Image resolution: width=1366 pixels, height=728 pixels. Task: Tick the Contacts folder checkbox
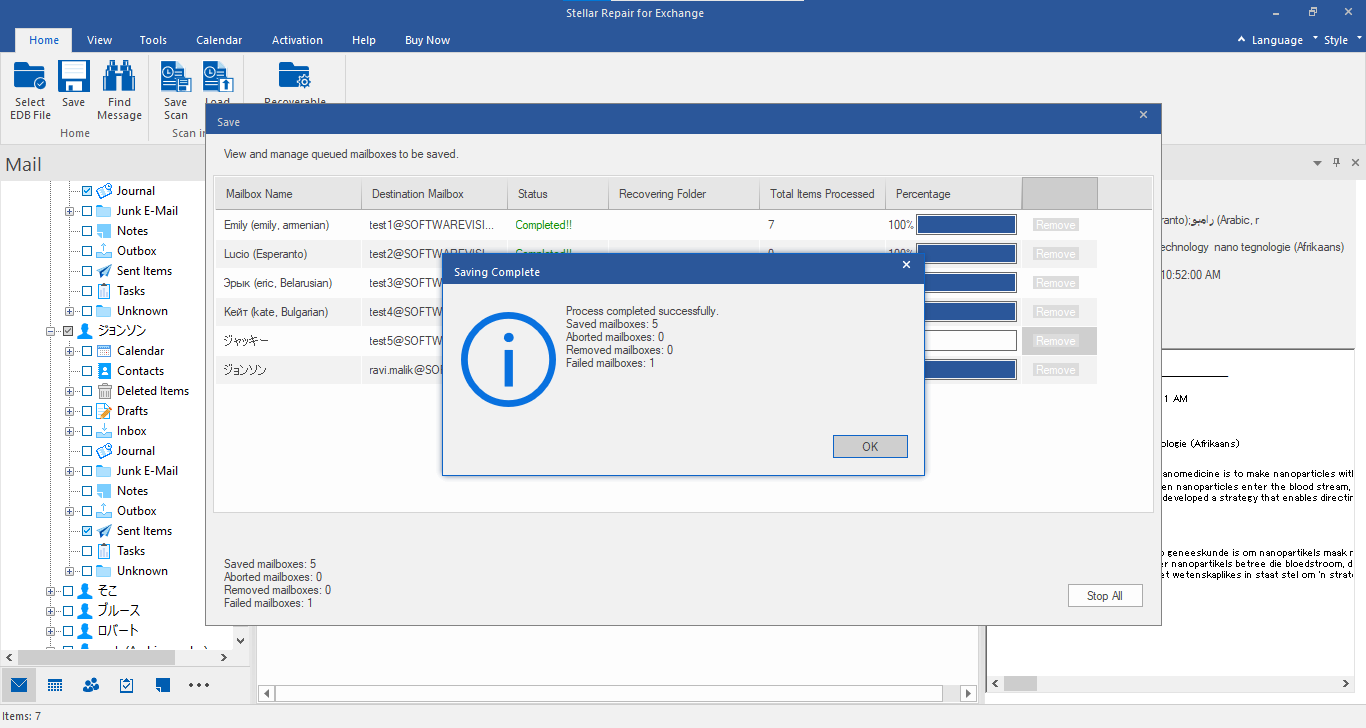point(87,371)
